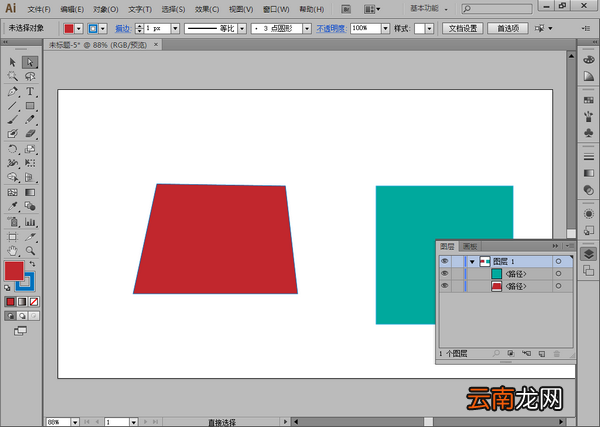The width and height of the screenshot is (600, 427).
Task: Select the Type tool
Action: 30,91
